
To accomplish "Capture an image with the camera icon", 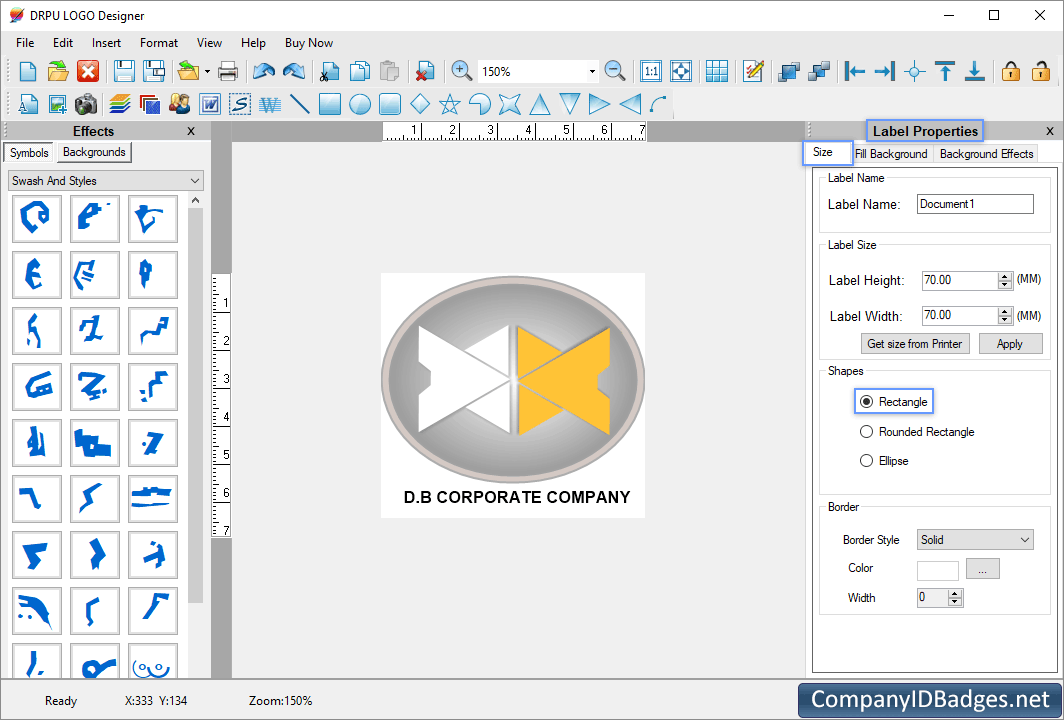I will pos(86,104).
